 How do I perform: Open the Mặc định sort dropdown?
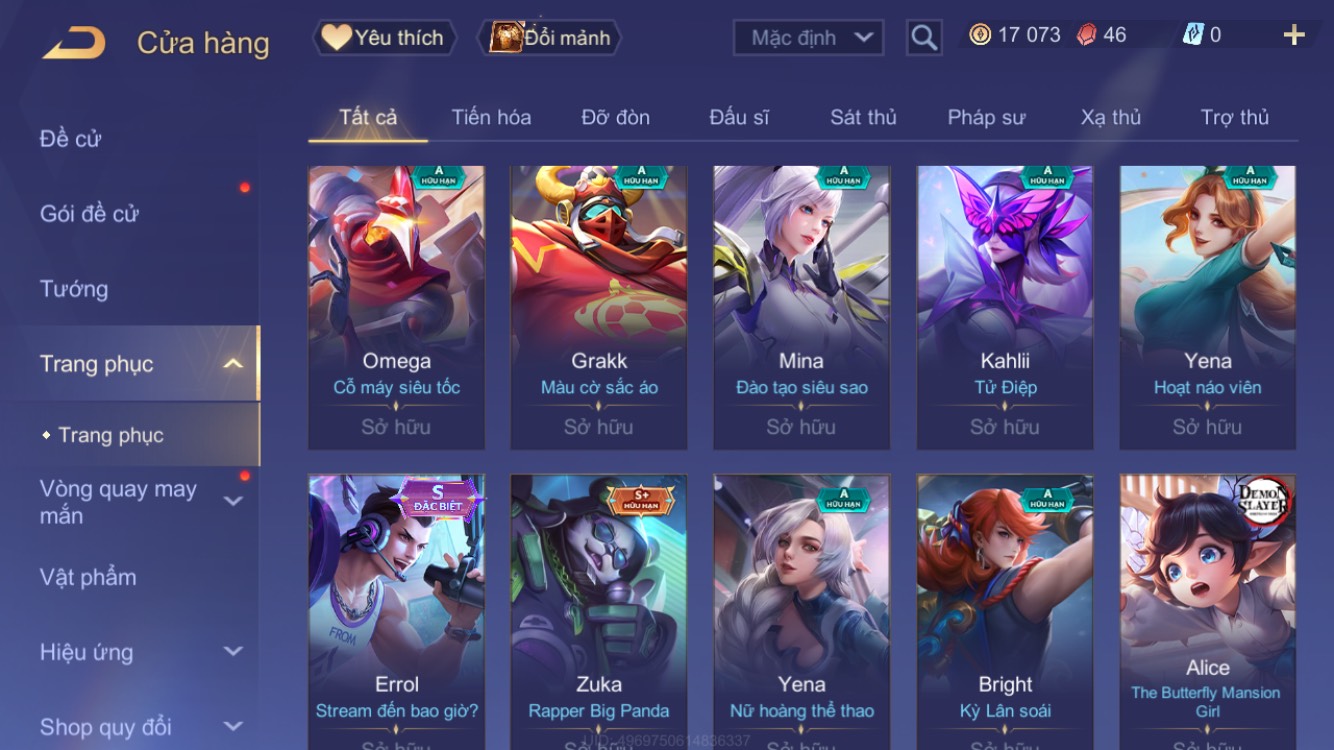click(x=809, y=38)
